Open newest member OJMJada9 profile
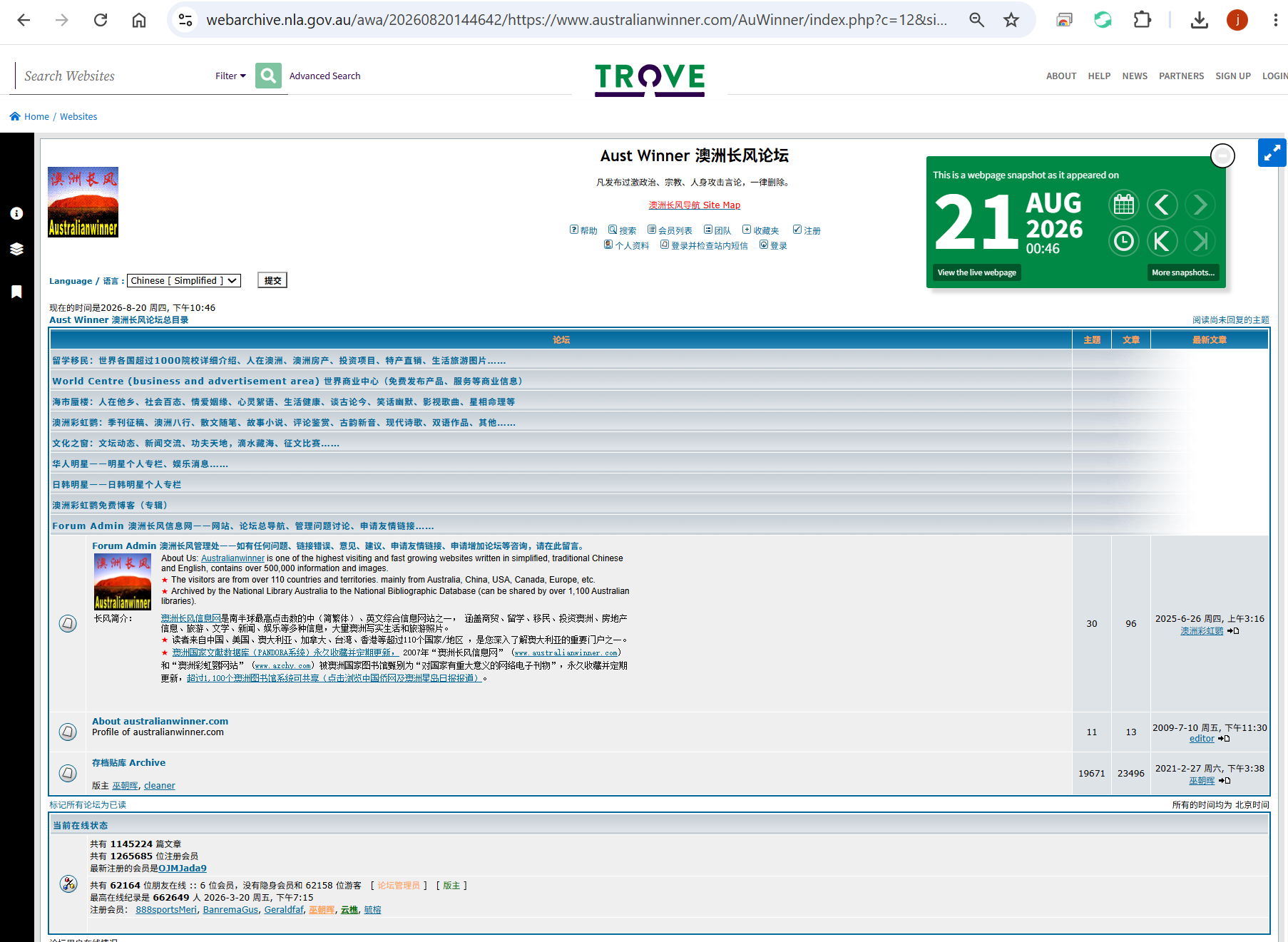Screen dimensions: 1288x942 click(x=183, y=868)
